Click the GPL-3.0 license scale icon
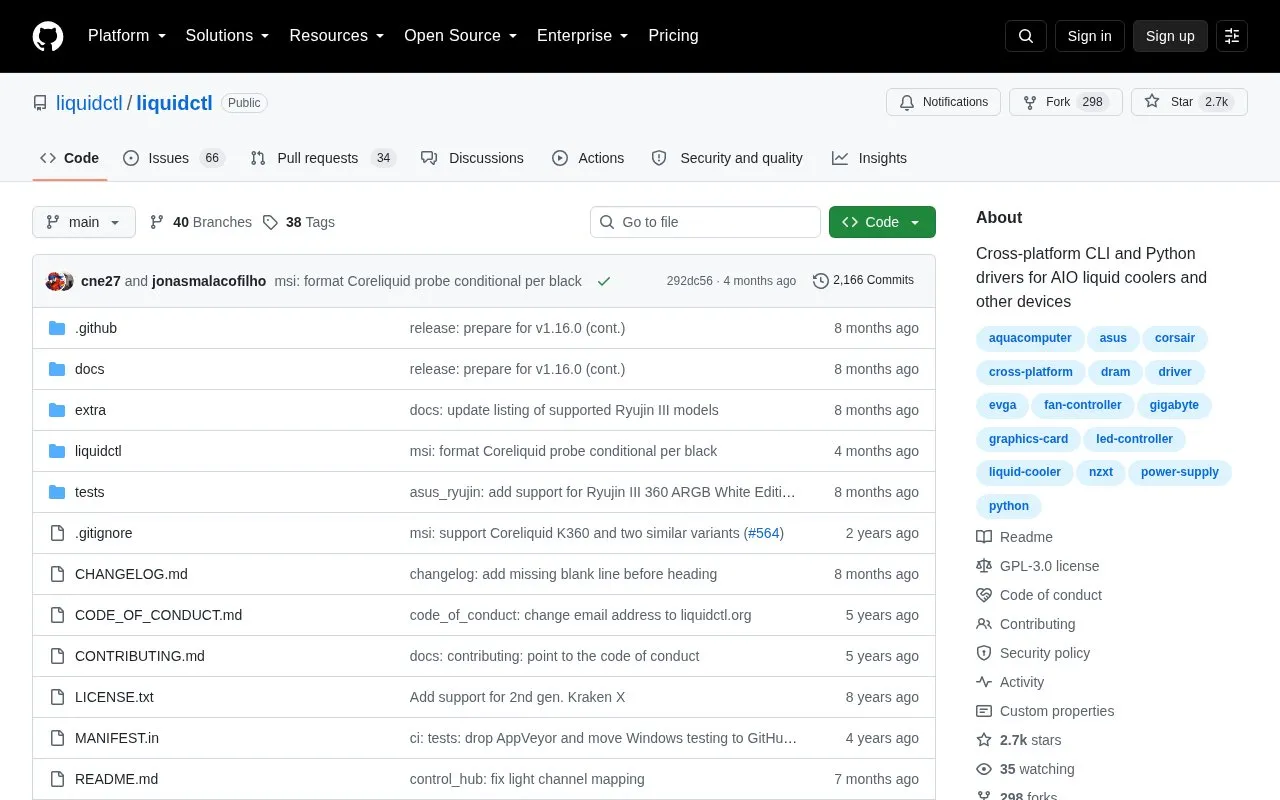 [984, 566]
